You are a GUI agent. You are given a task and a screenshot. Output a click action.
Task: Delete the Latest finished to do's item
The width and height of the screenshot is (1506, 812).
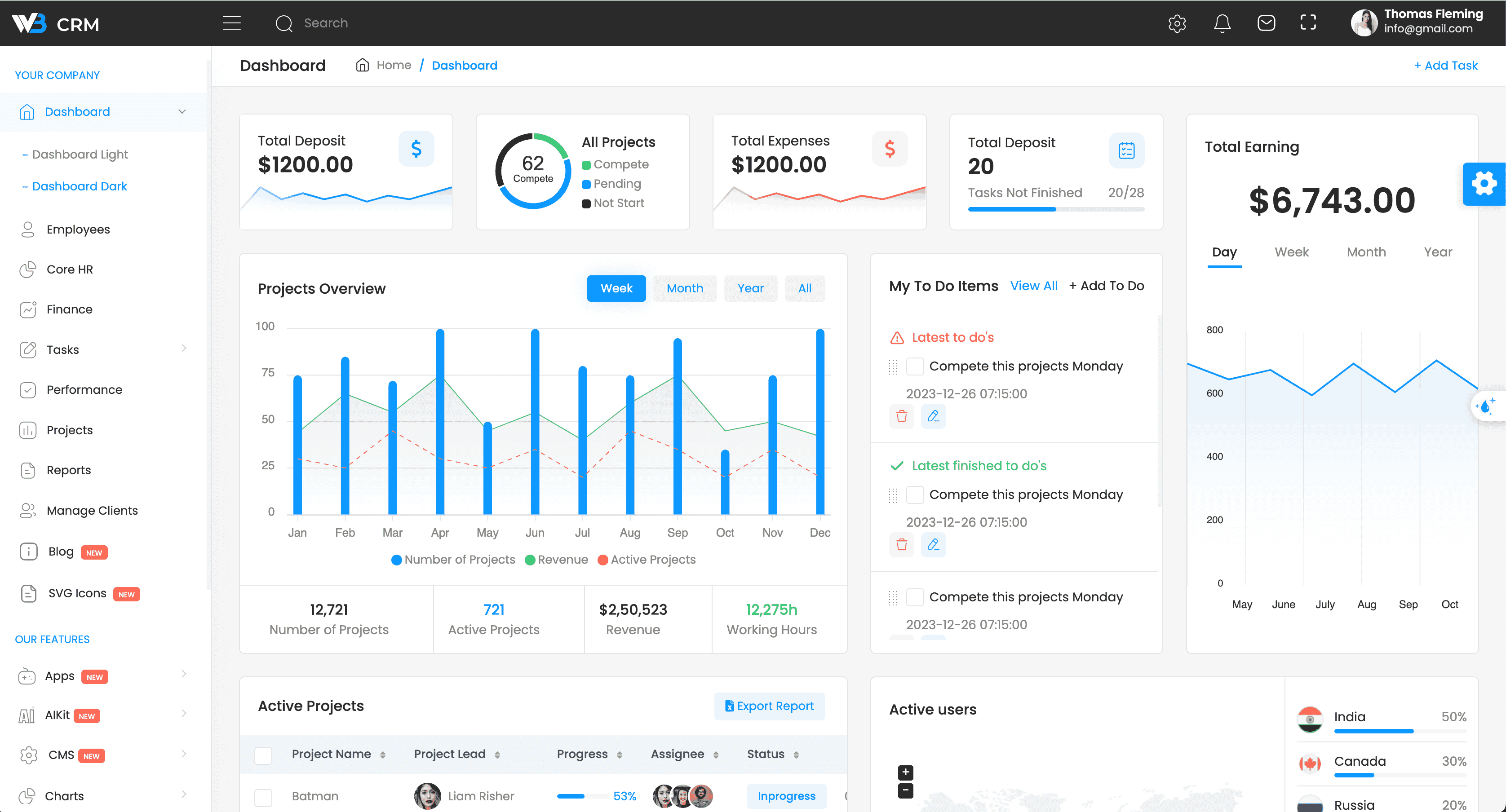click(902, 545)
